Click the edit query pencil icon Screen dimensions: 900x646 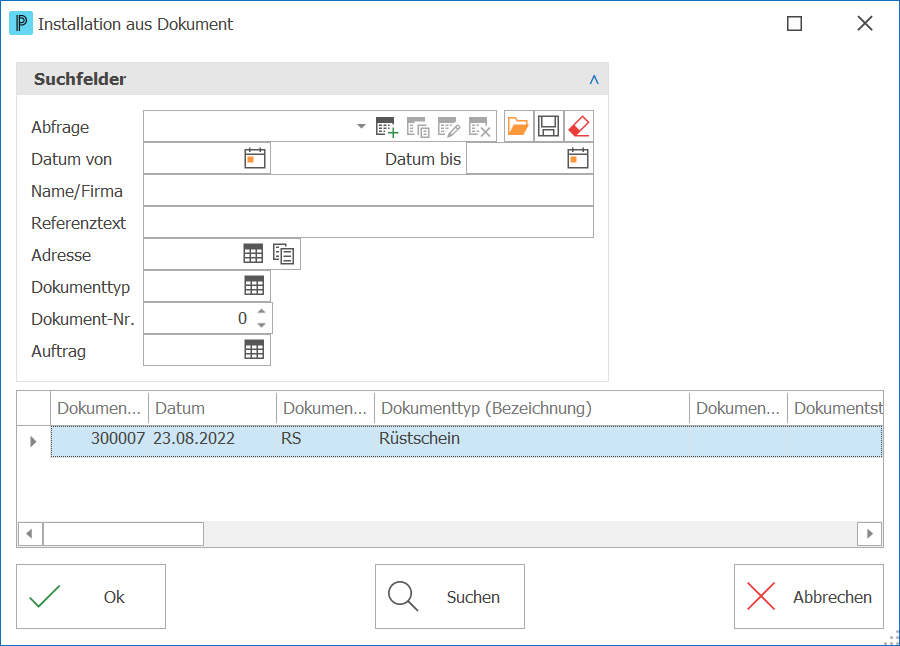click(449, 127)
